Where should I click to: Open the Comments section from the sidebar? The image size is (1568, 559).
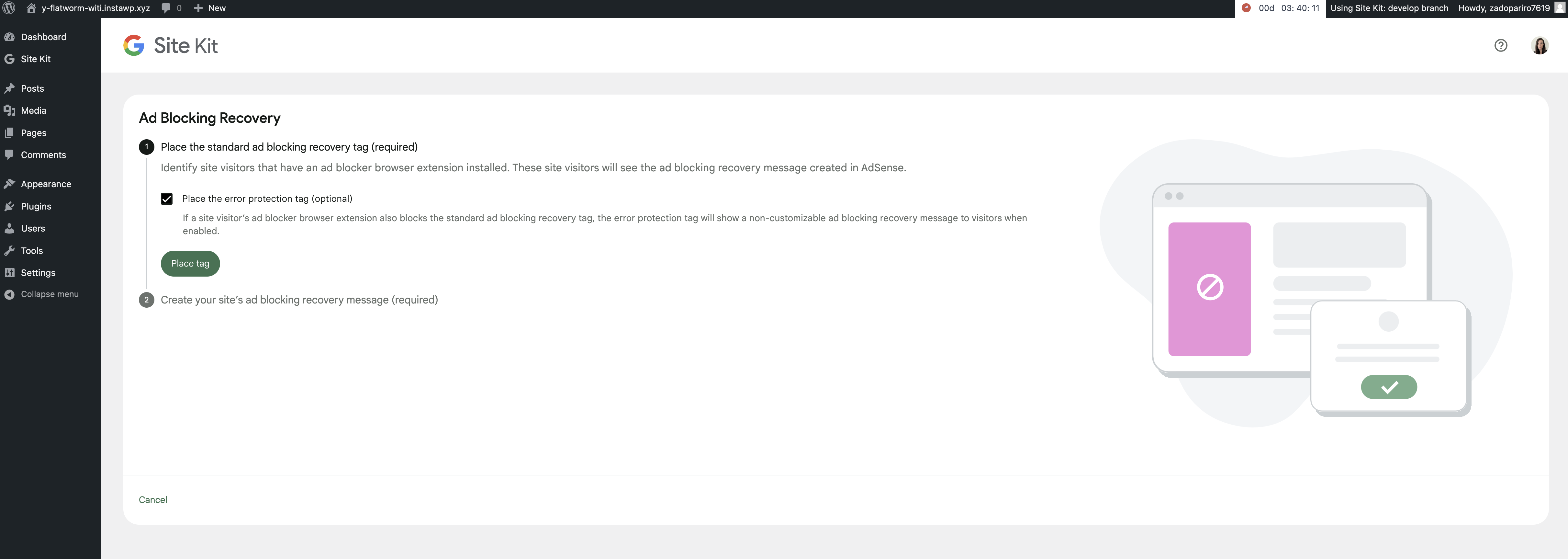[x=43, y=154]
